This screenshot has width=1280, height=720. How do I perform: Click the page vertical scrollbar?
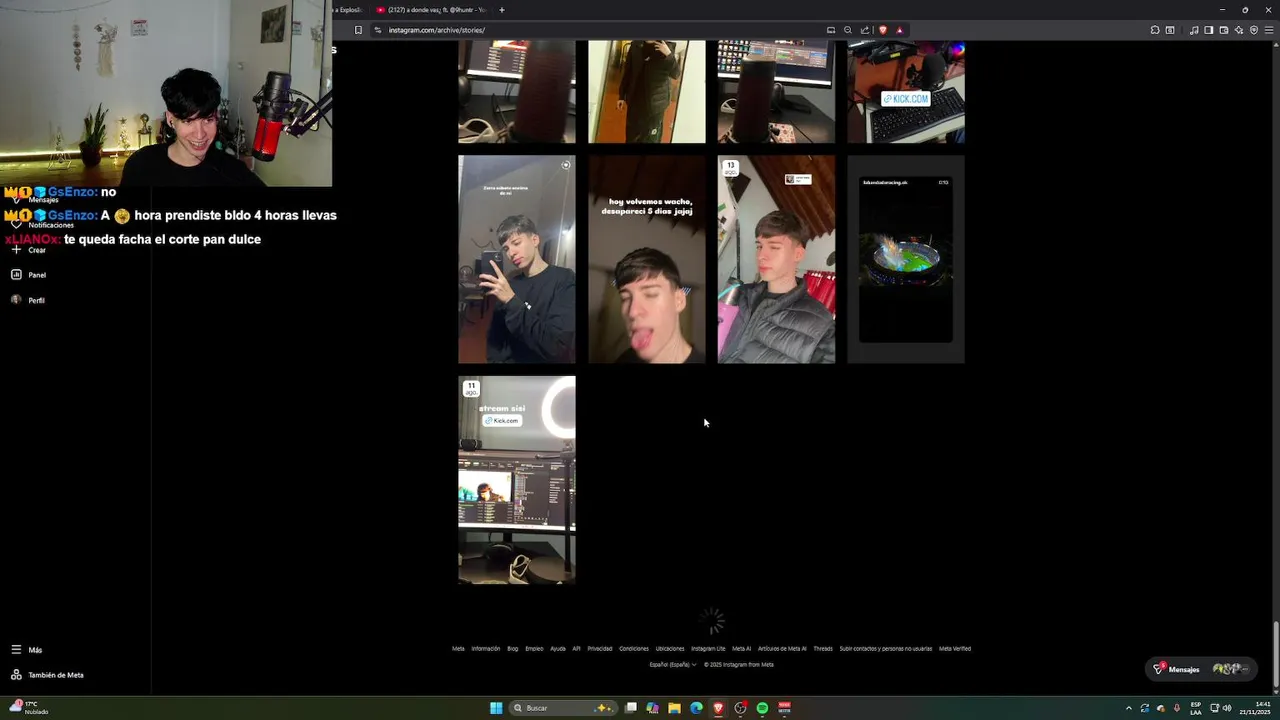(1275, 656)
